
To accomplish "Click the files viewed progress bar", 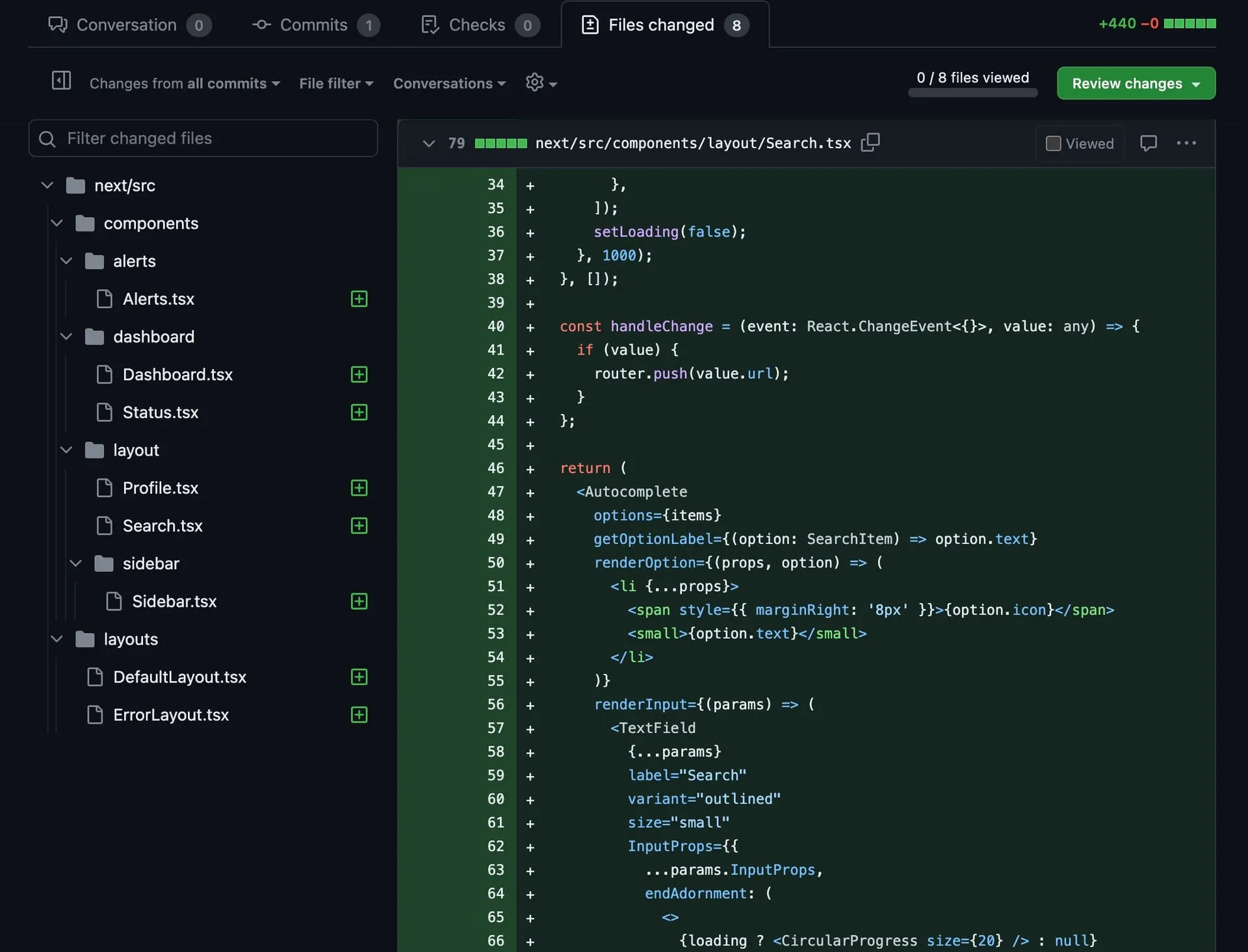I will pyautogui.click(x=972, y=93).
